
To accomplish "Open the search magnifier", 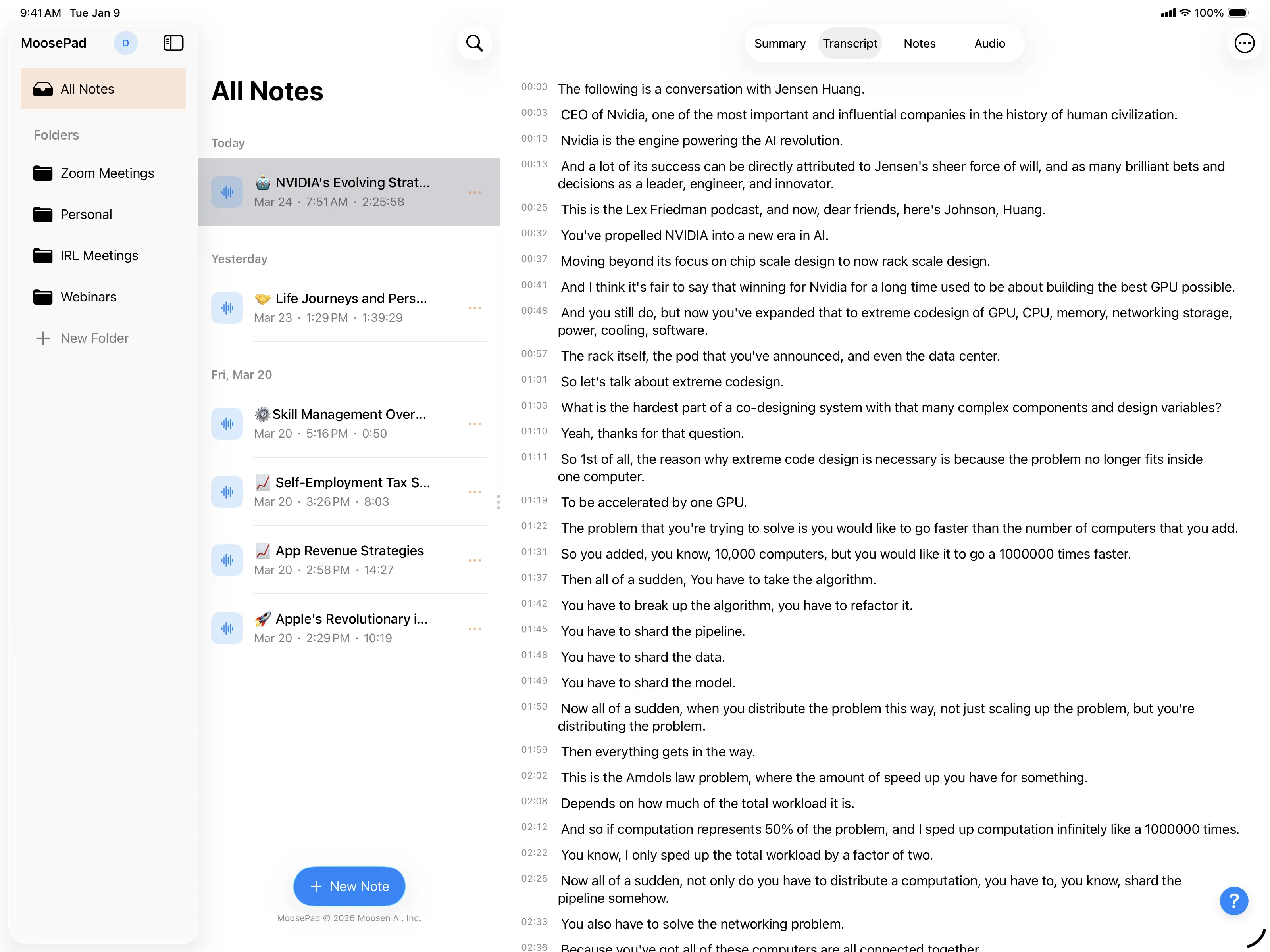I will 474,43.
